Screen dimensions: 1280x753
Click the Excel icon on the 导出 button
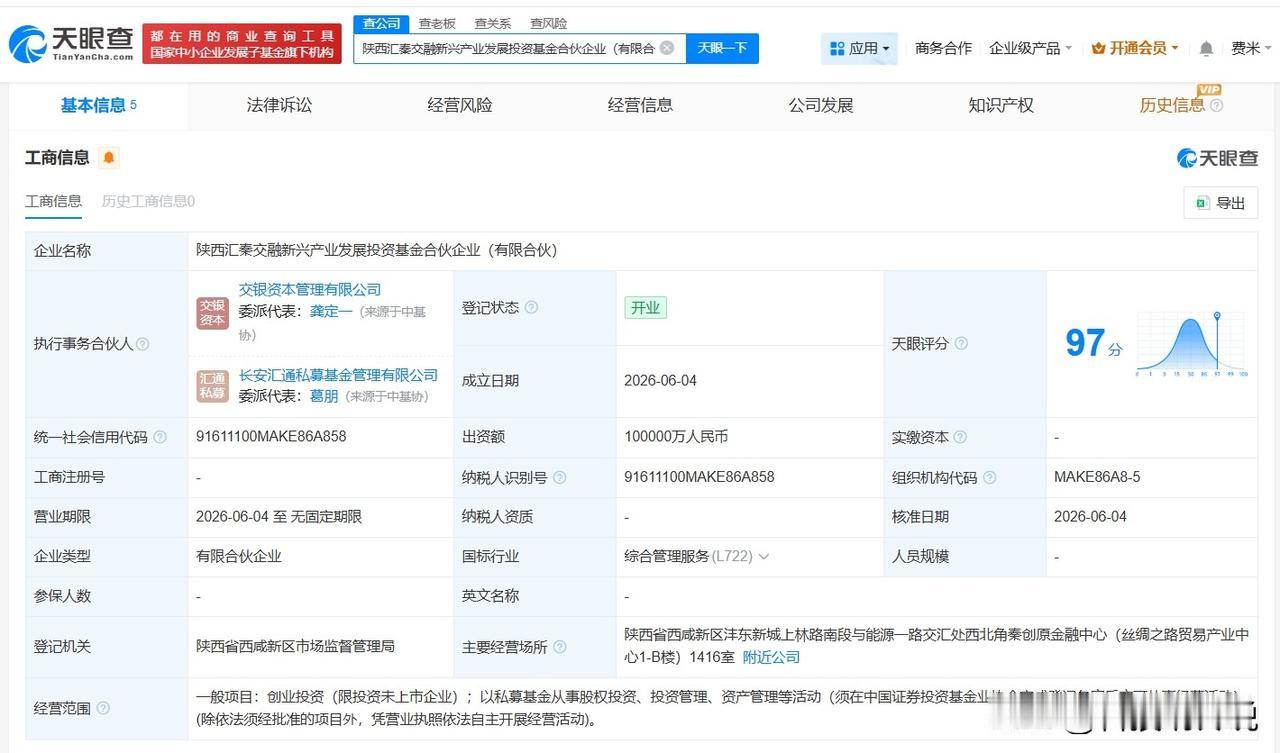click(x=1202, y=203)
